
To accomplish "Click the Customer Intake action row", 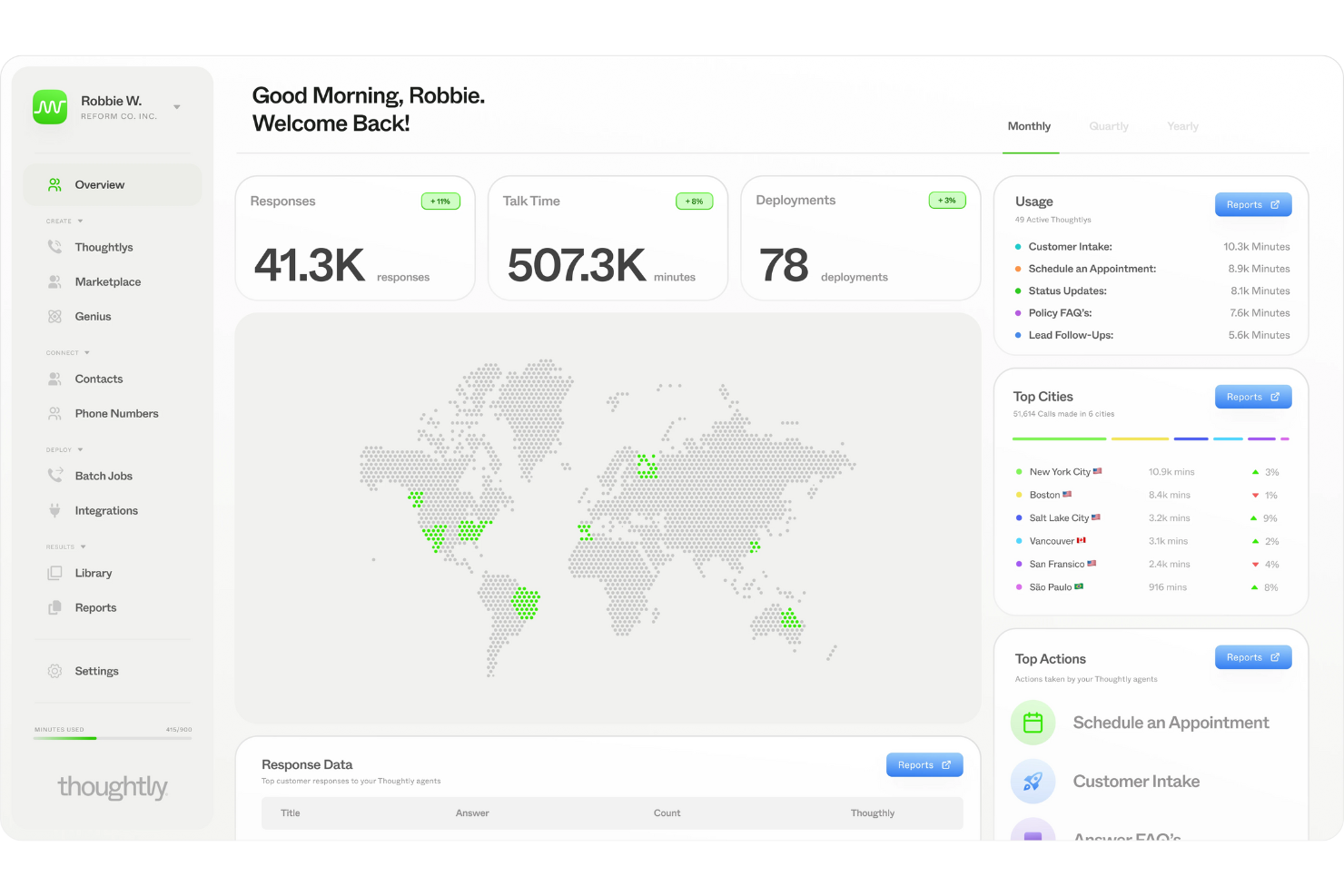I will 1136,781.
